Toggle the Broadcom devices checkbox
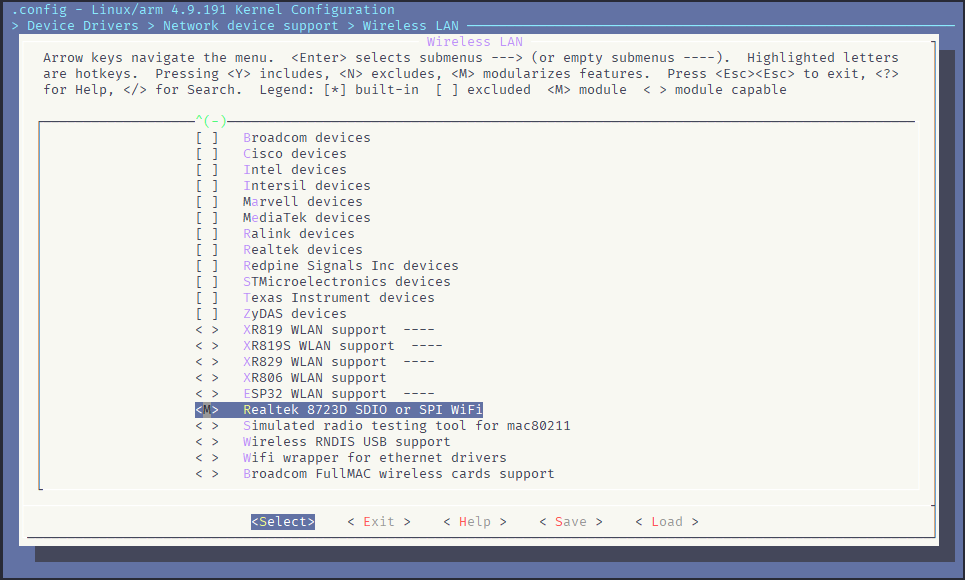Viewport: 965px width, 580px height. point(207,138)
